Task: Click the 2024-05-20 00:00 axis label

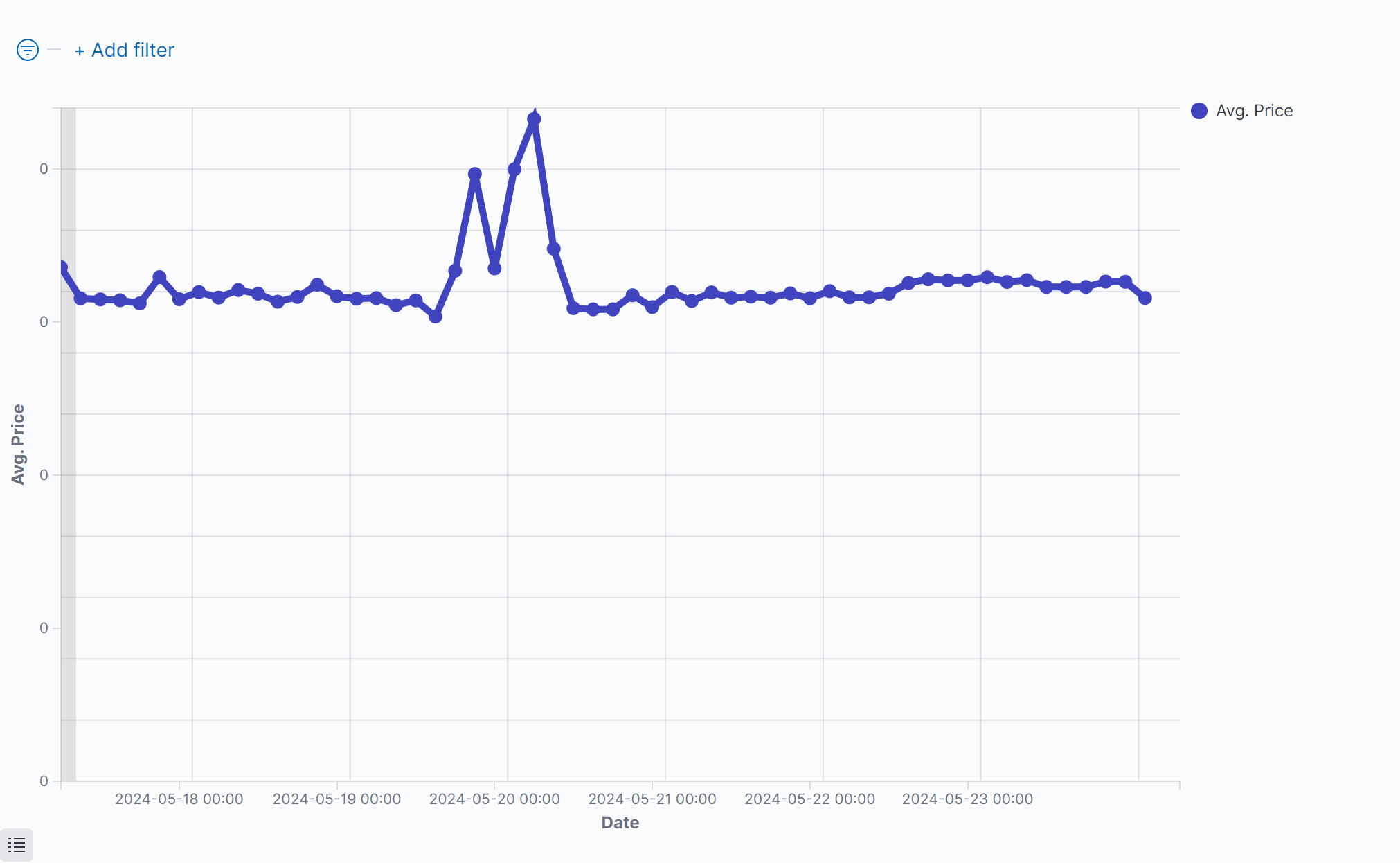Action: tap(494, 799)
